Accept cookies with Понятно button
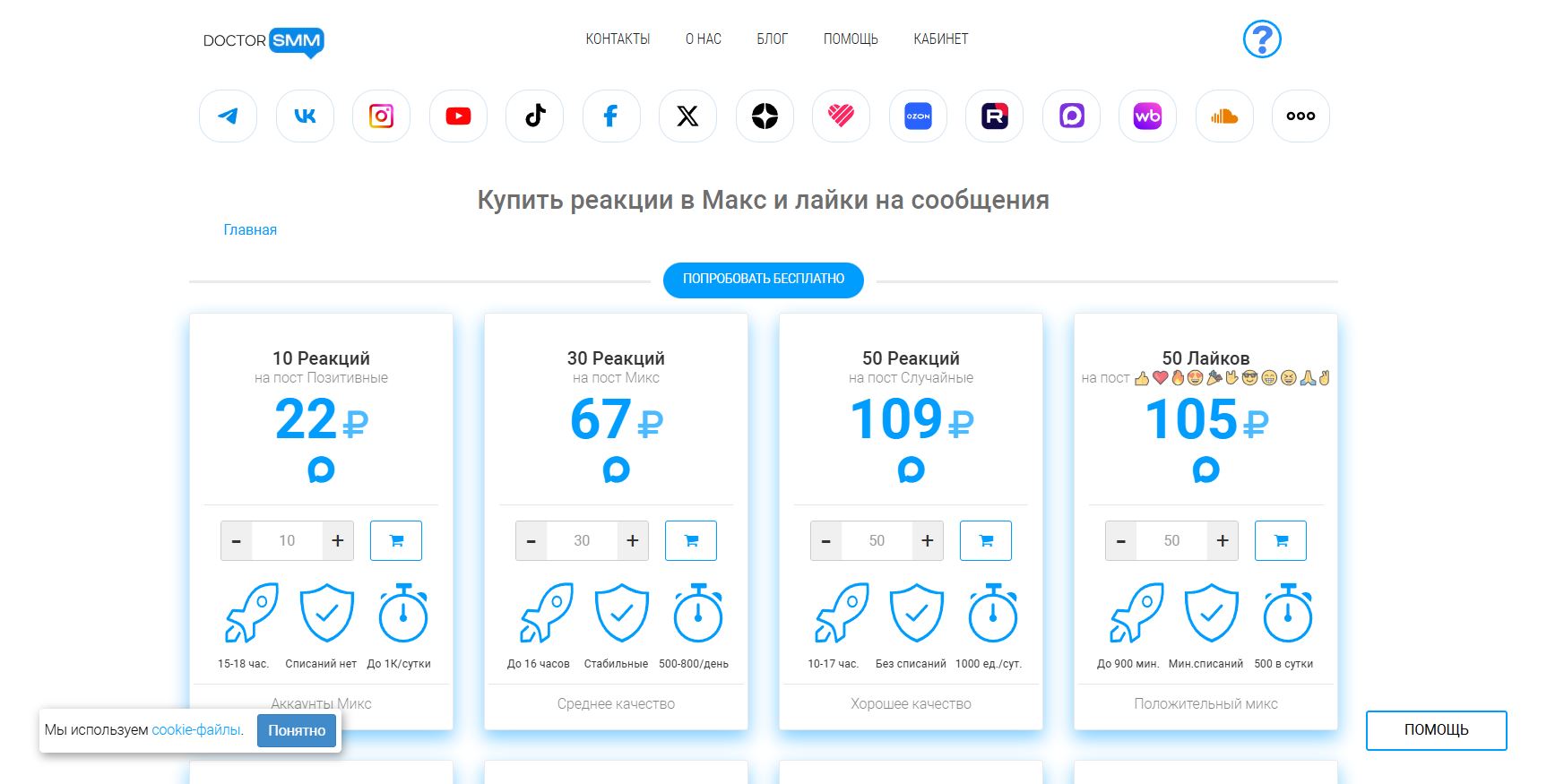Image resolution: width=1564 pixels, height=784 pixels. coord(297,730)
